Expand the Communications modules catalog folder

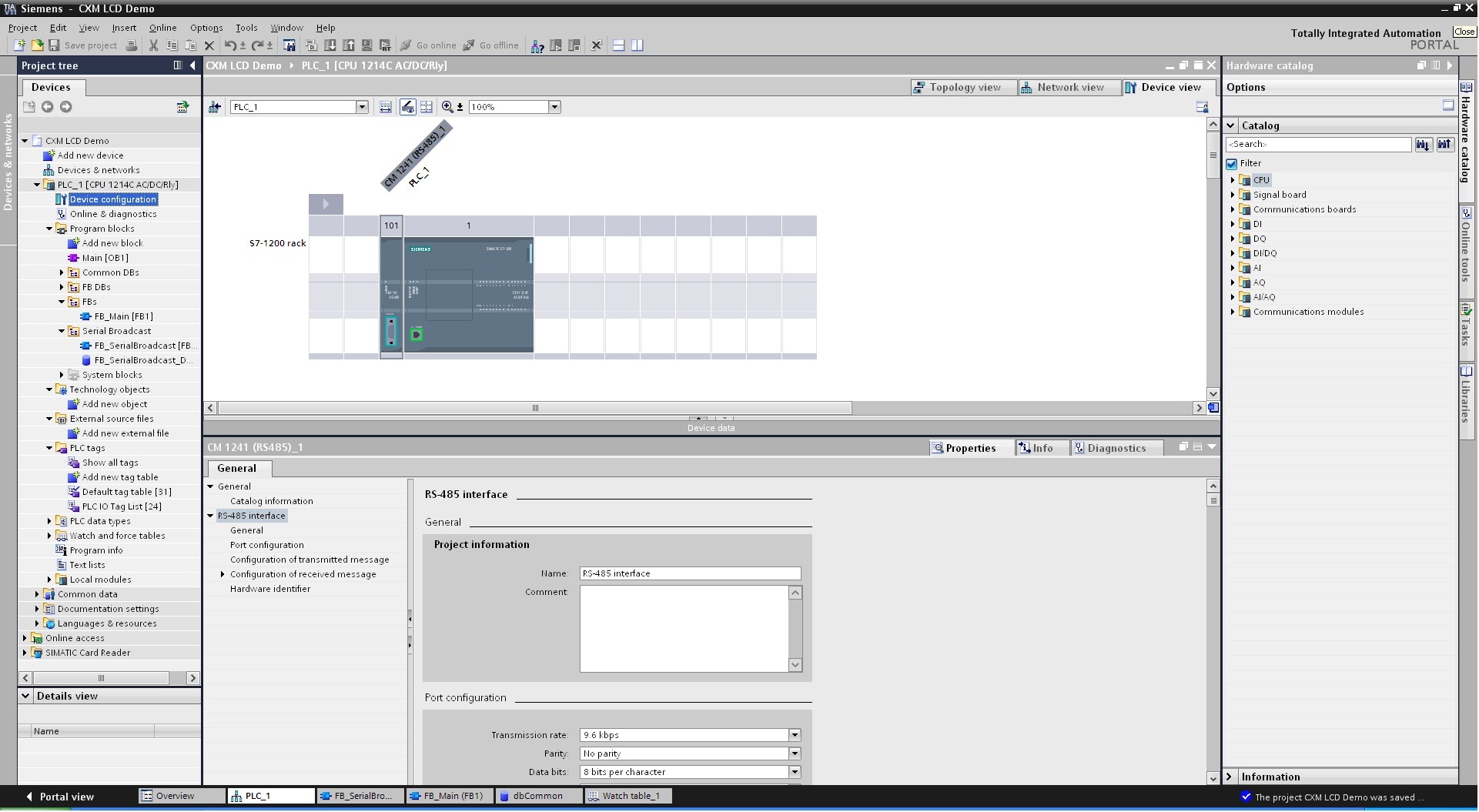coord(1233,312)
